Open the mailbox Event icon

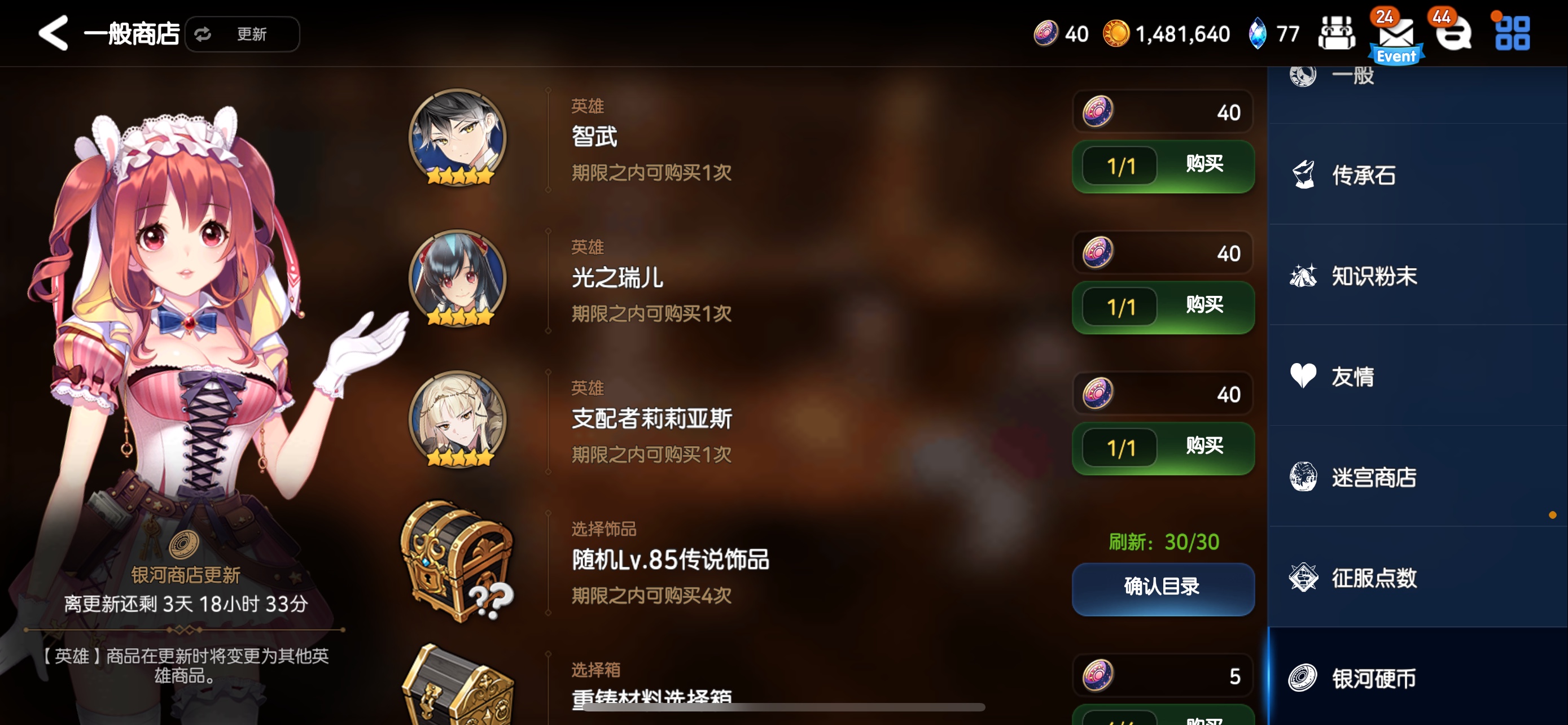click(1396, 38)
